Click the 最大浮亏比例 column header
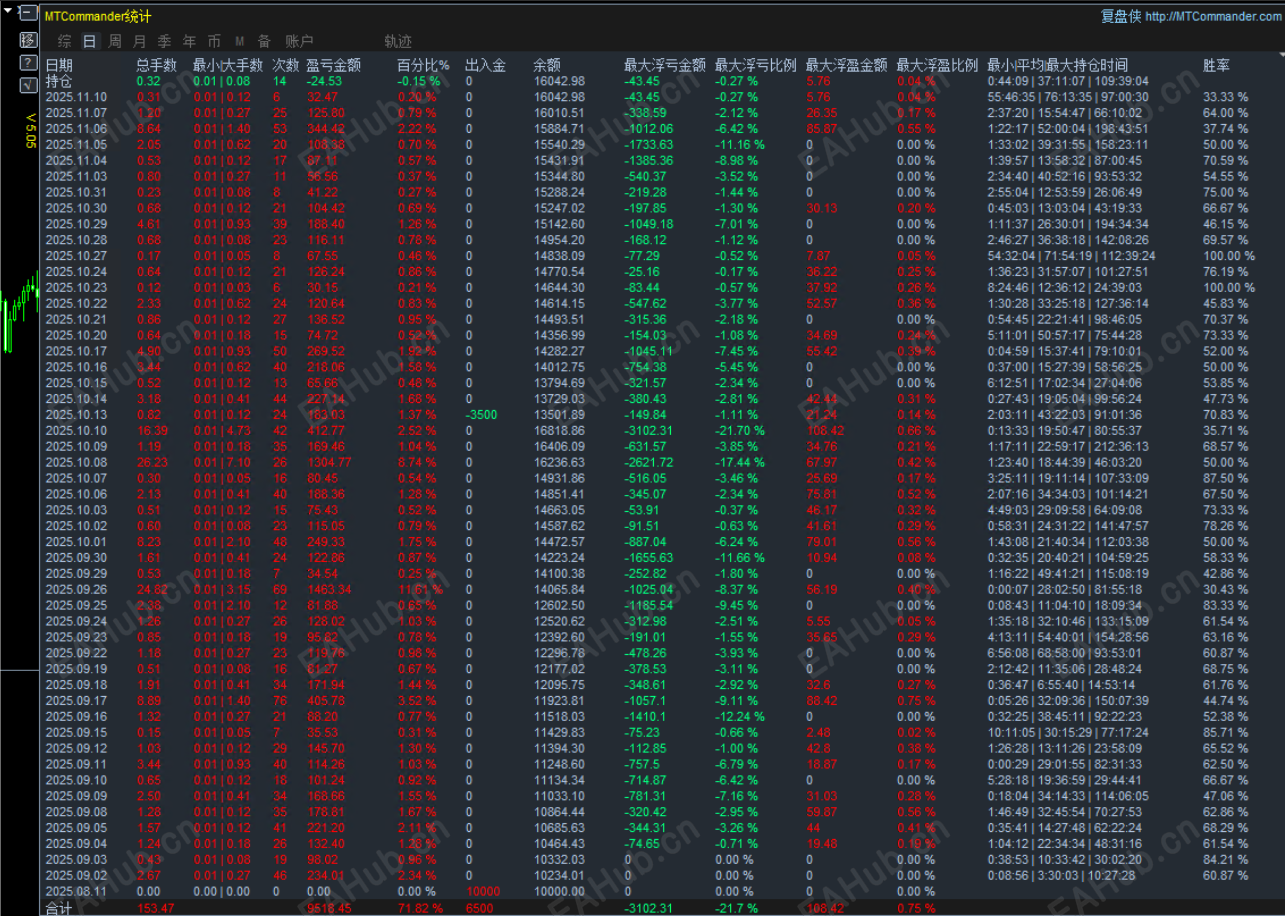This screenshot has height=916, width=1285. click(756, 65)
